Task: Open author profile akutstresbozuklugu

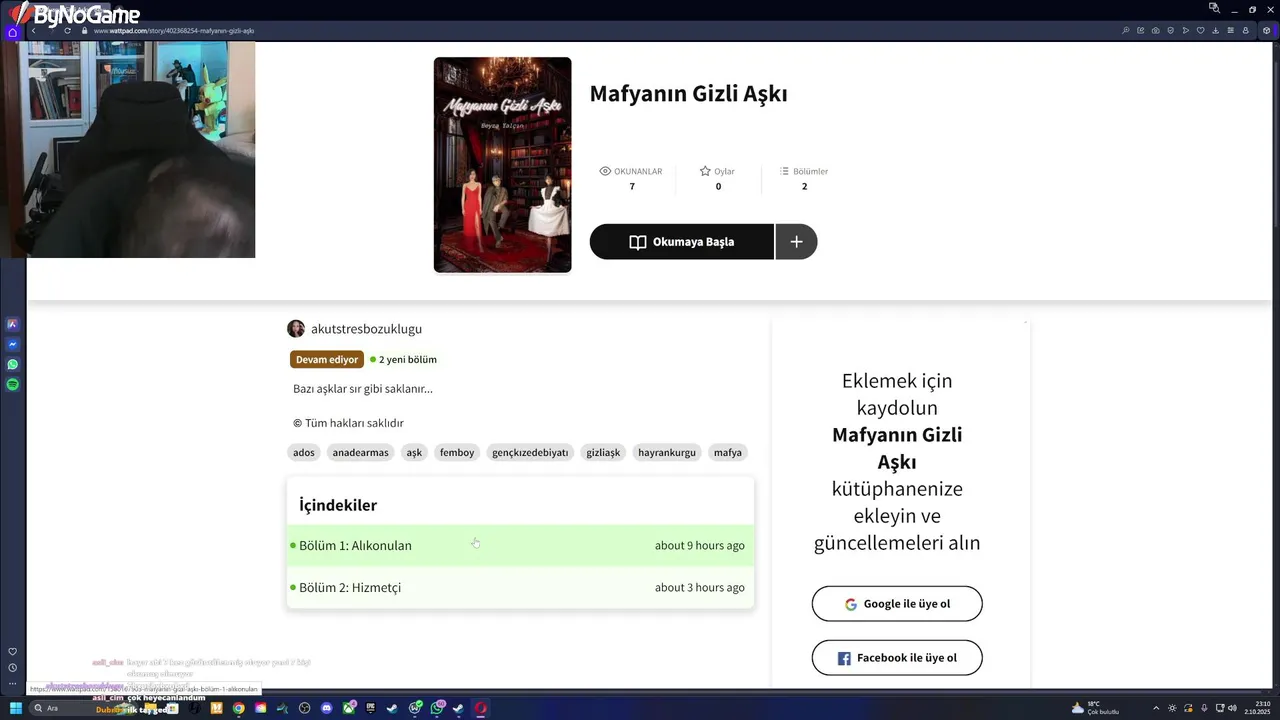Action: (x=366, y=329)
